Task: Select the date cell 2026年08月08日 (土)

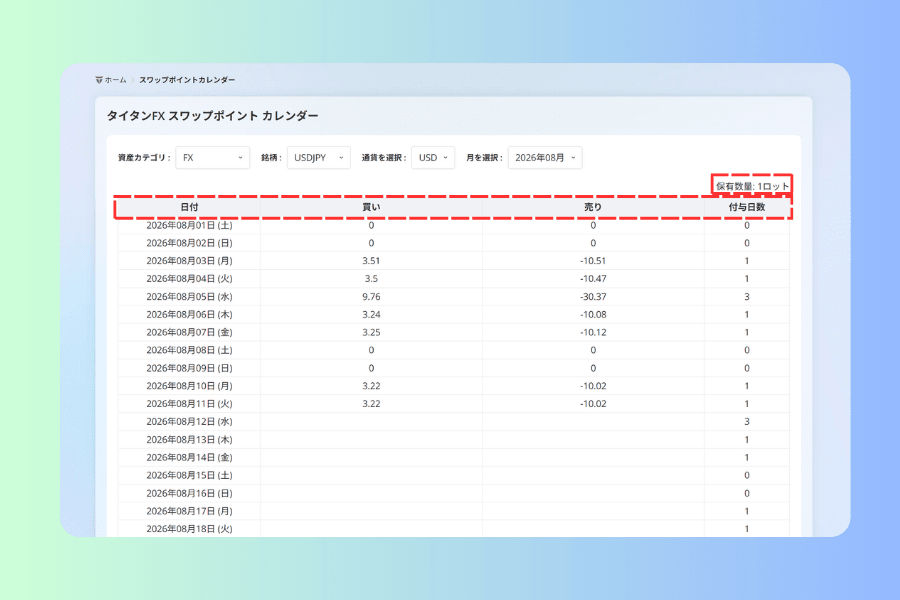Action: (x=189, y=350)
